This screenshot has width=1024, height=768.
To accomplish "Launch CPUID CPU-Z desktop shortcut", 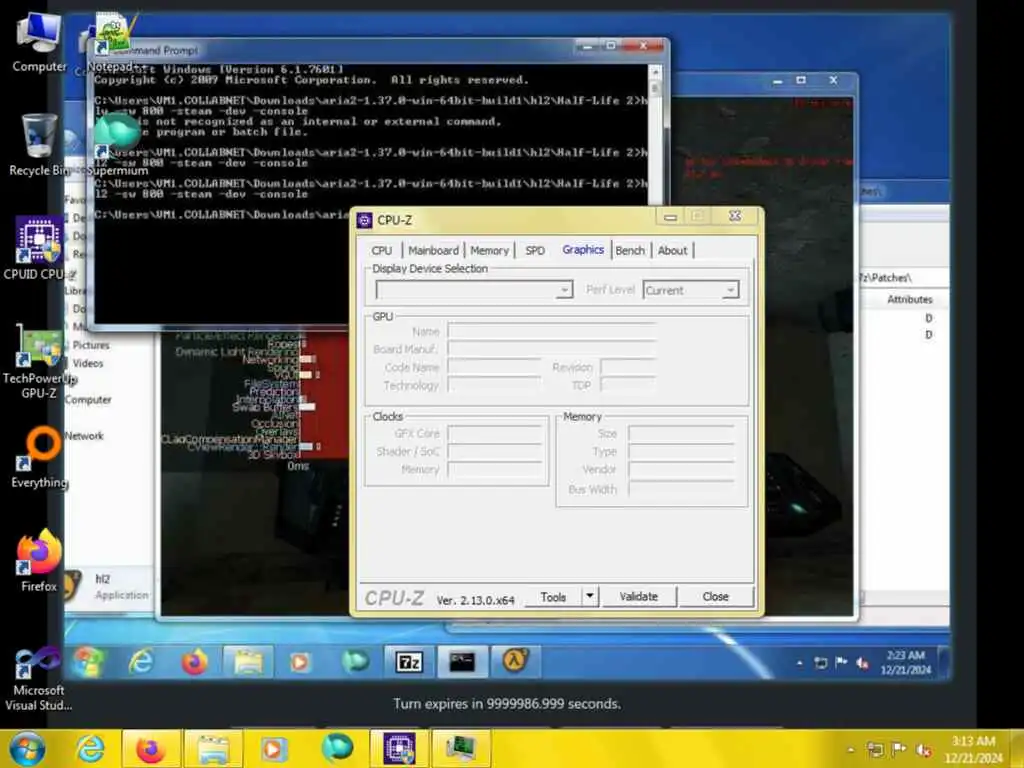I will click(x=39, y=249).
